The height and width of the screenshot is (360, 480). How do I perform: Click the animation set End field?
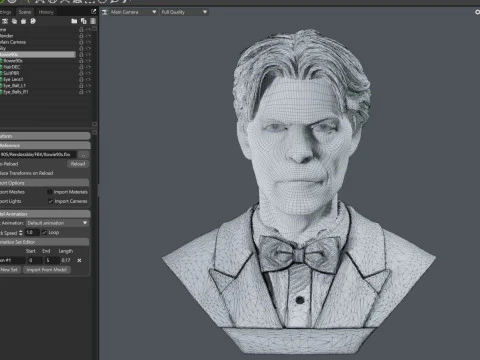click(52, 260)
